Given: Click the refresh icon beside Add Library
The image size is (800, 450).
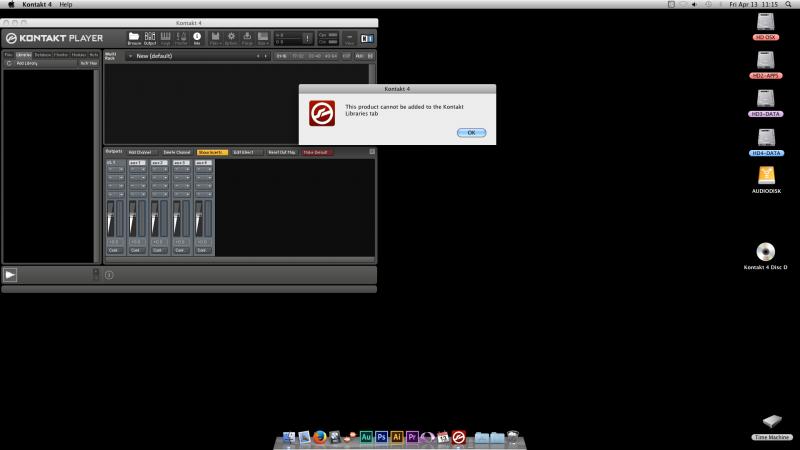Looking at the screenshot, I should point(9,63).
